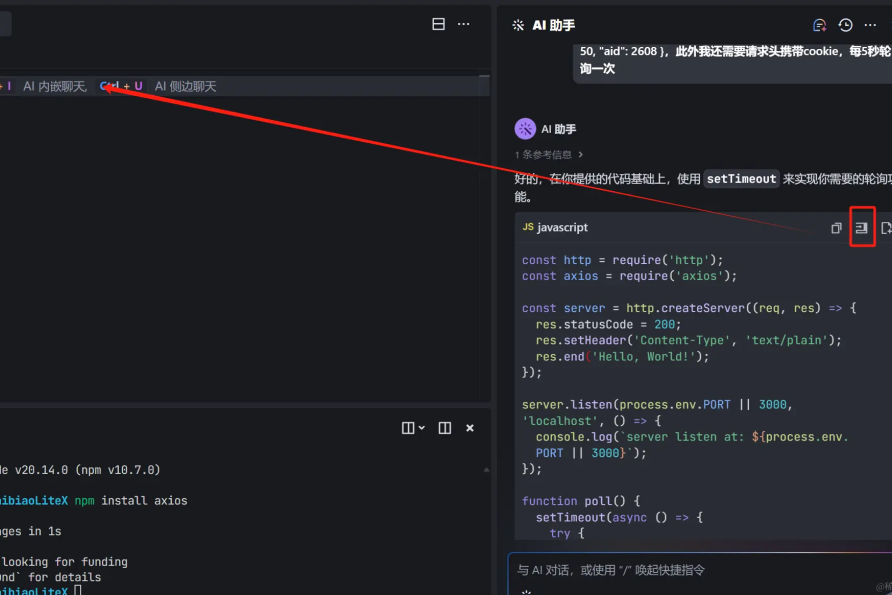
Task: Open AI assistant more options menu
Action: click(x=870, y=25)
